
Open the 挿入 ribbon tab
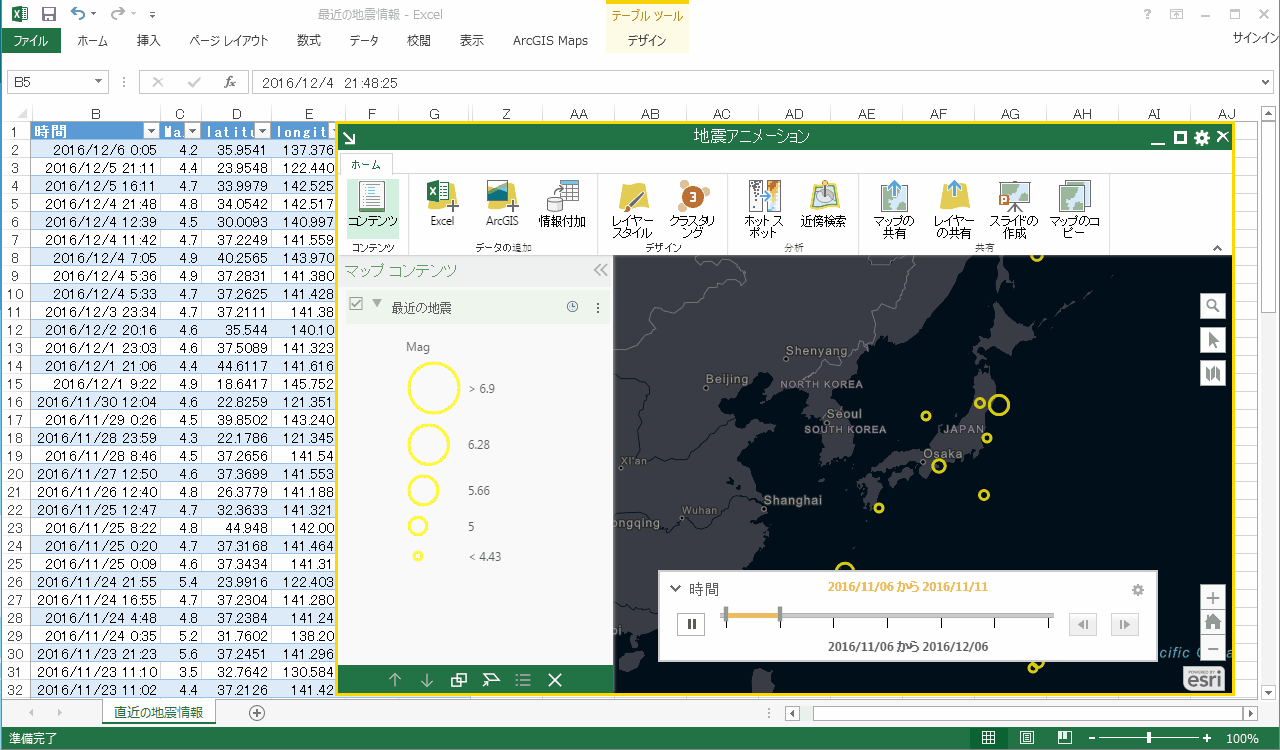pyautogui.click(x=148, y=41)
